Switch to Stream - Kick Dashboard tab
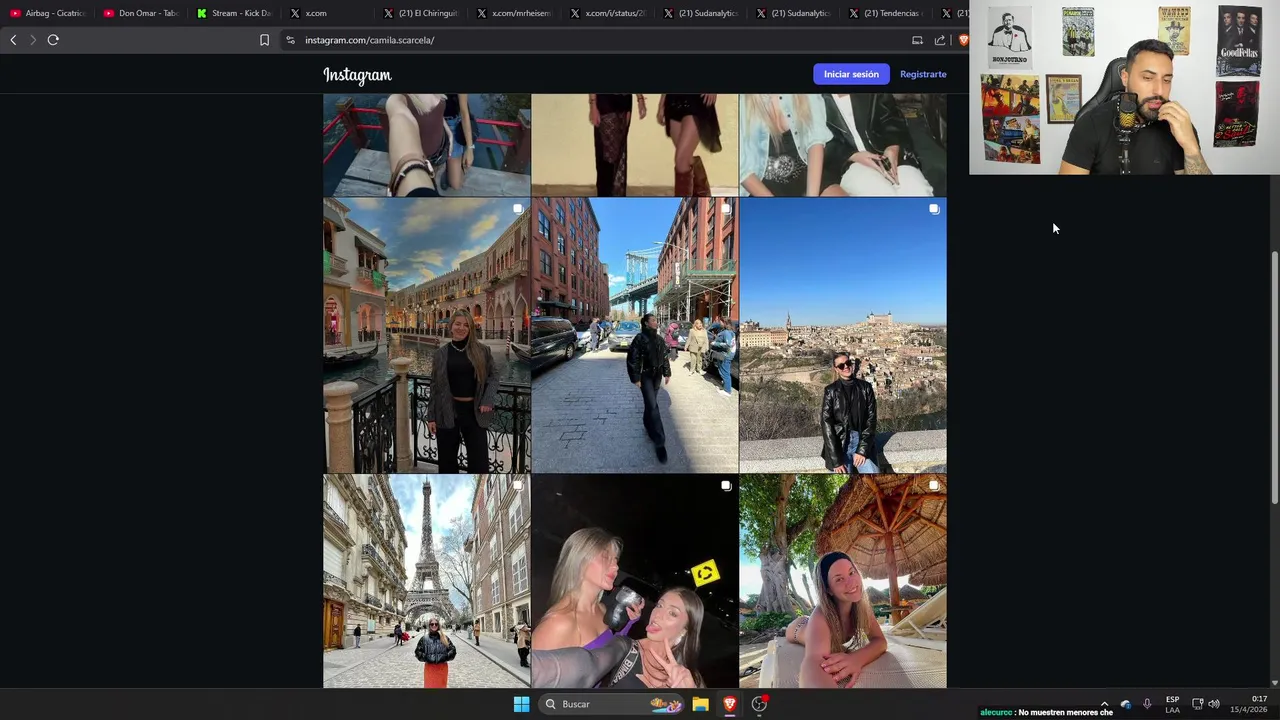This screenshot has width=1280, height=720. pyautogui.click(x=234, y=13)
